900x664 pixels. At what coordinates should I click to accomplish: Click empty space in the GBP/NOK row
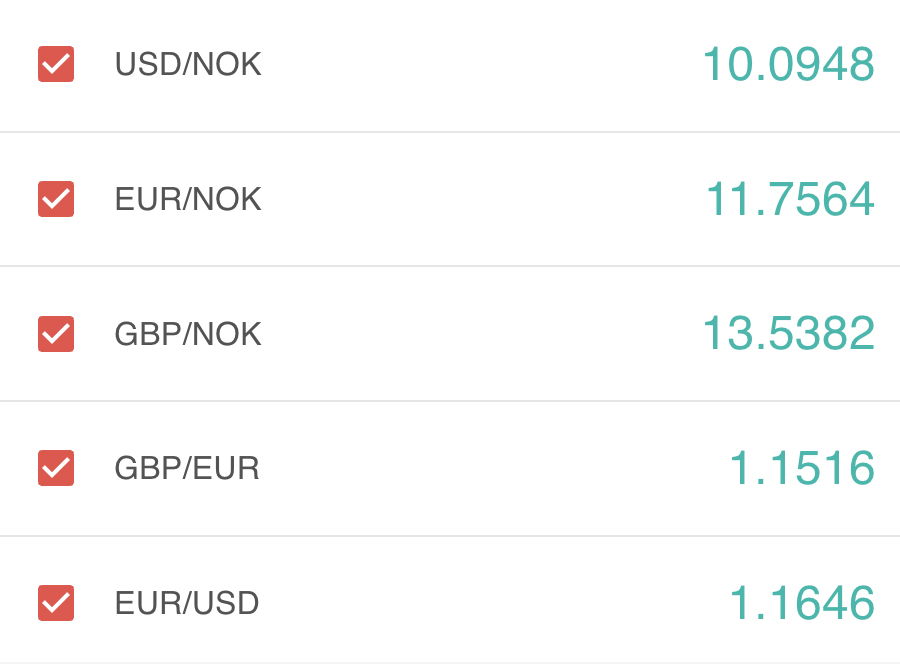click(480, 333)
